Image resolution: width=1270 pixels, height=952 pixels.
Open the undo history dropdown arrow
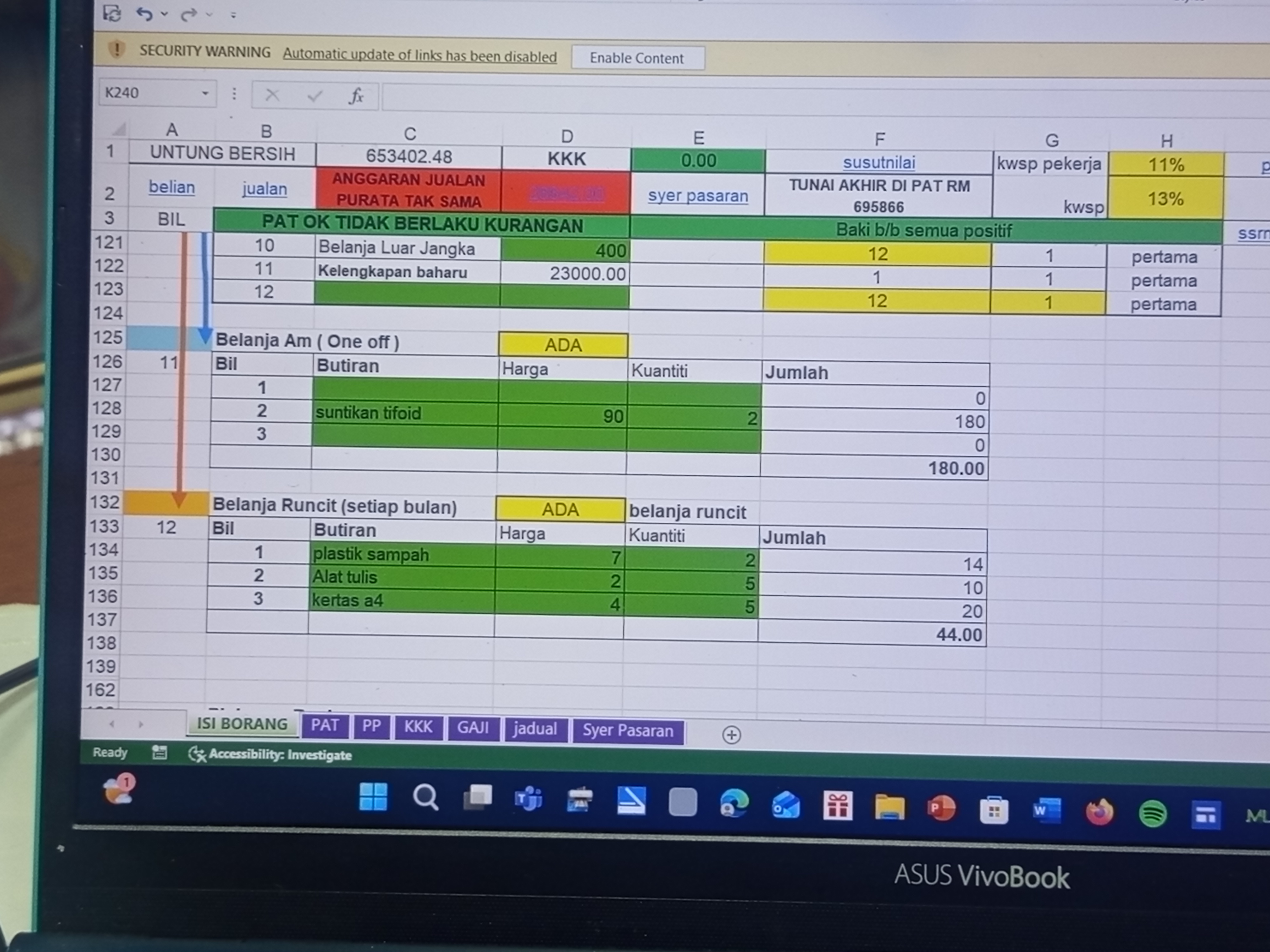(x=164, y=14)
